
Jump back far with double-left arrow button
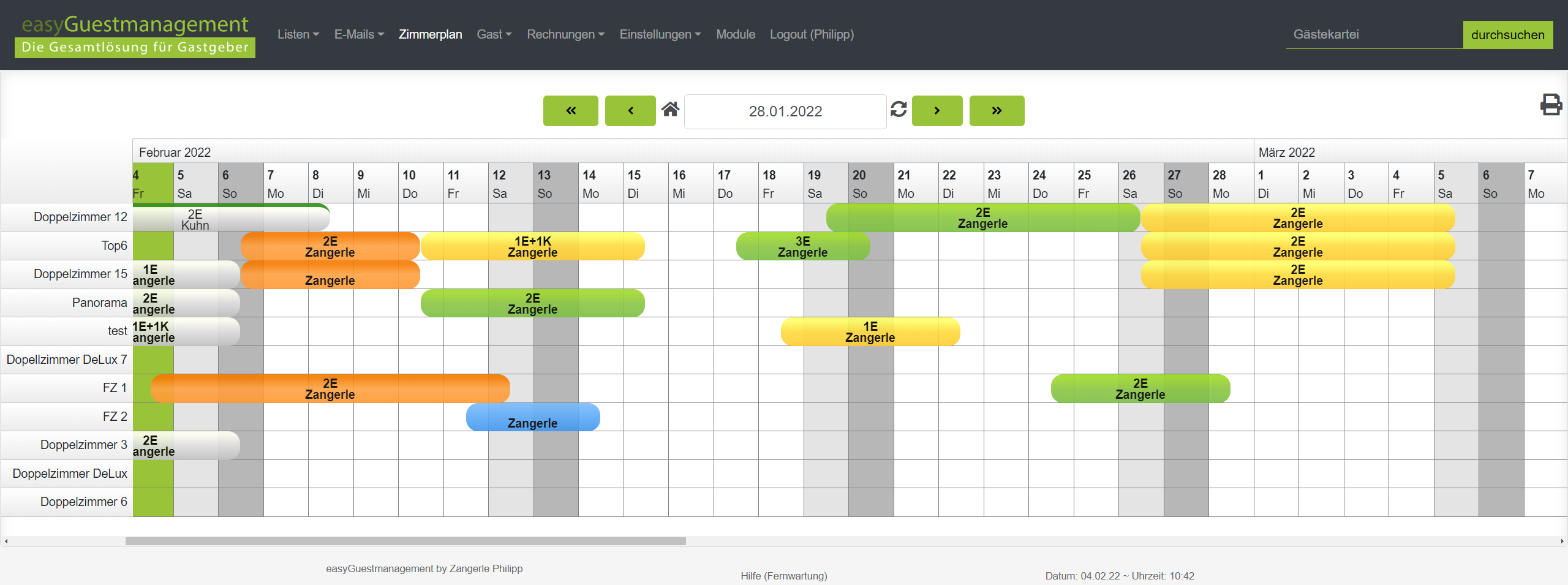570,111
